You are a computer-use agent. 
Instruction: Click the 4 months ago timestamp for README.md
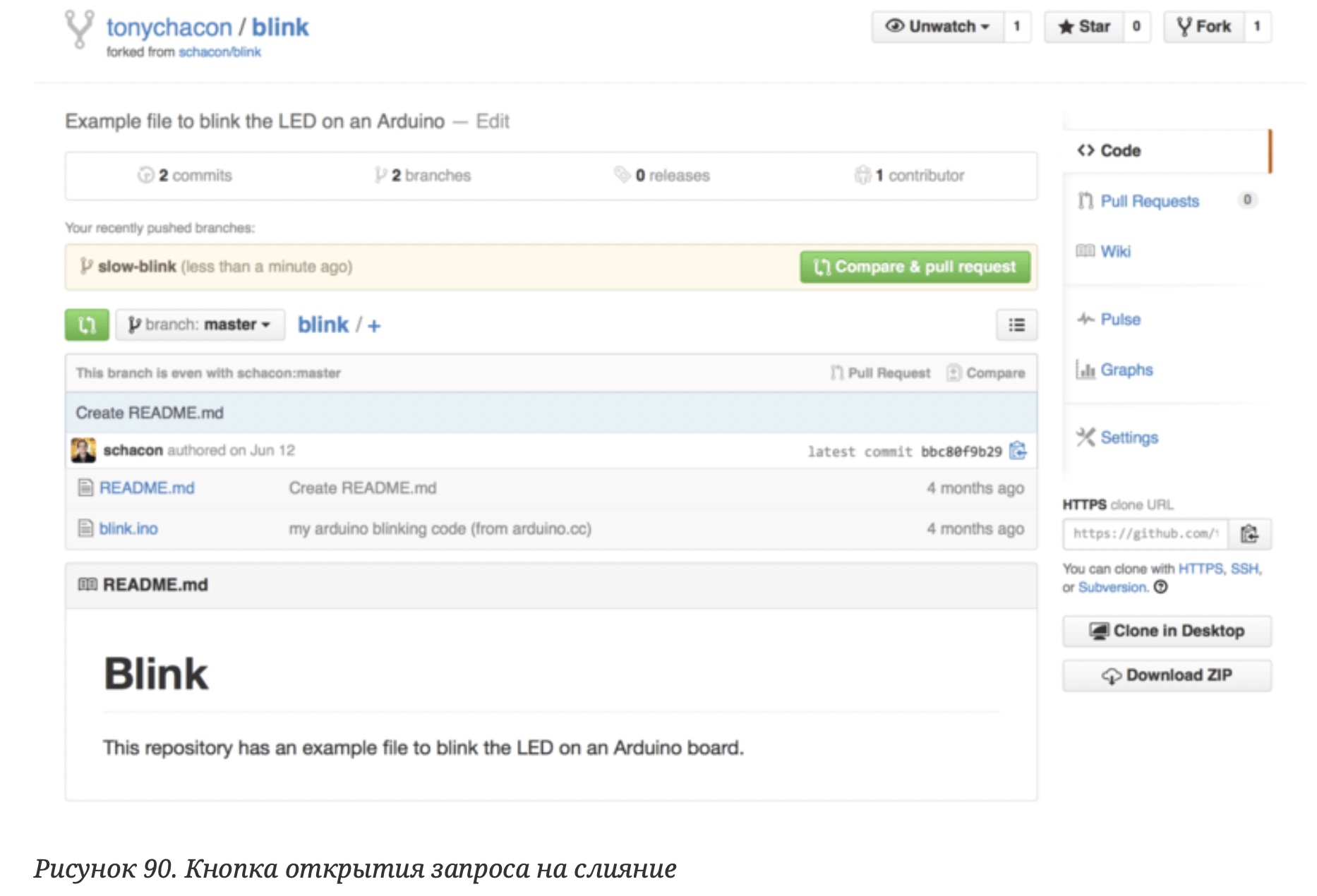click(x=975, y=488)
